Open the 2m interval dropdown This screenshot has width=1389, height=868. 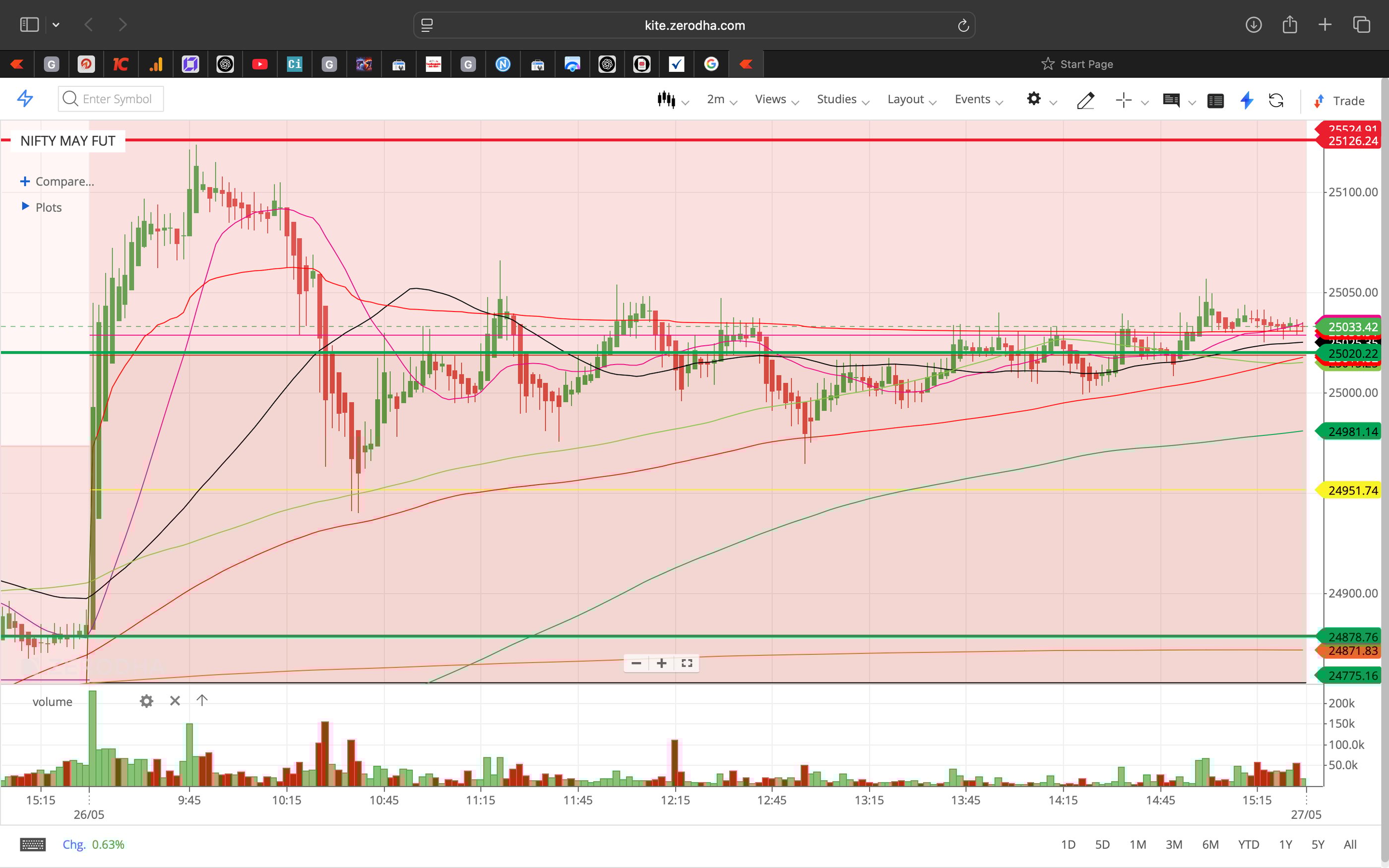coord(716,99)
